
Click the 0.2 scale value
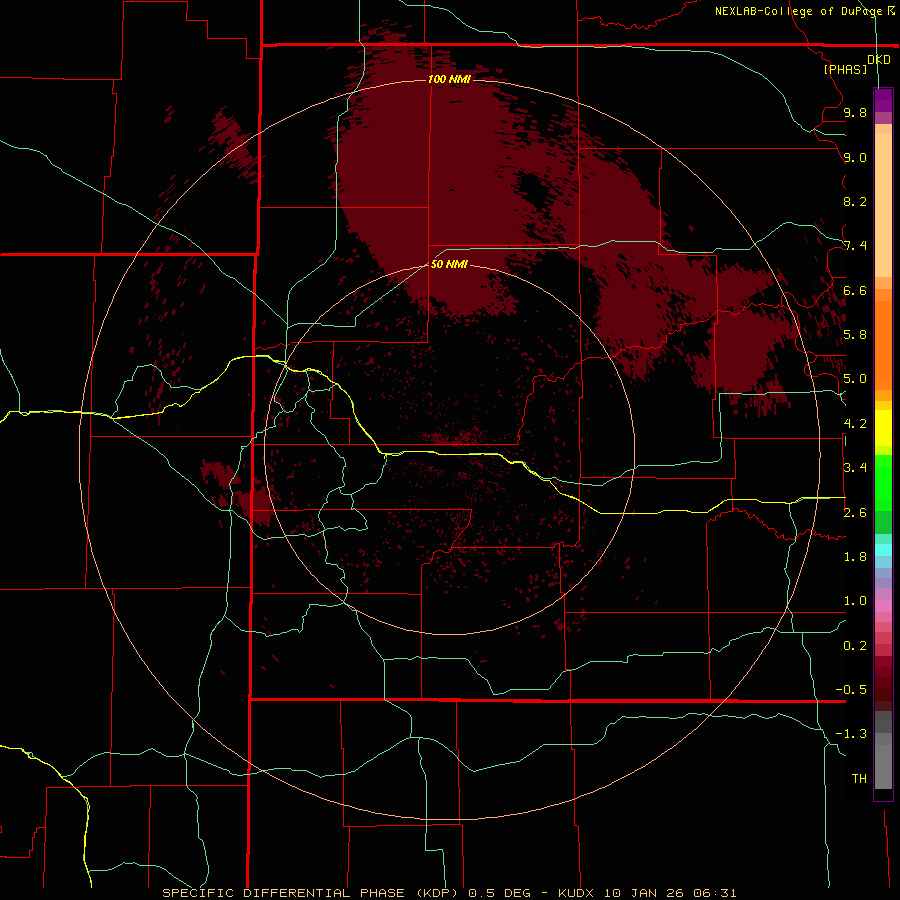click(855, 646)
